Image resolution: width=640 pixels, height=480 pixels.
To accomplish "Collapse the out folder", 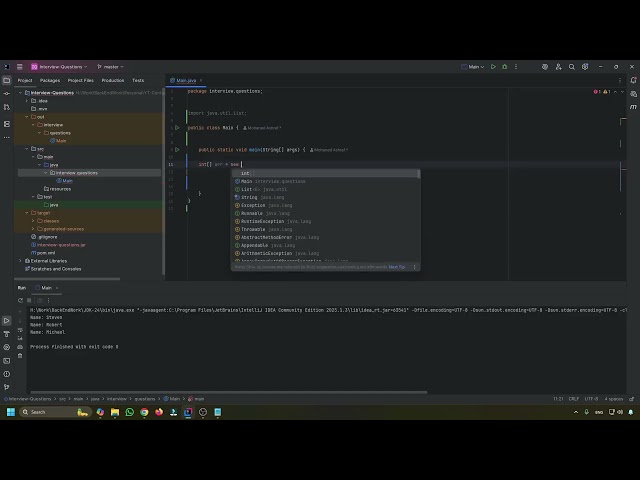I will click(27, 117).
